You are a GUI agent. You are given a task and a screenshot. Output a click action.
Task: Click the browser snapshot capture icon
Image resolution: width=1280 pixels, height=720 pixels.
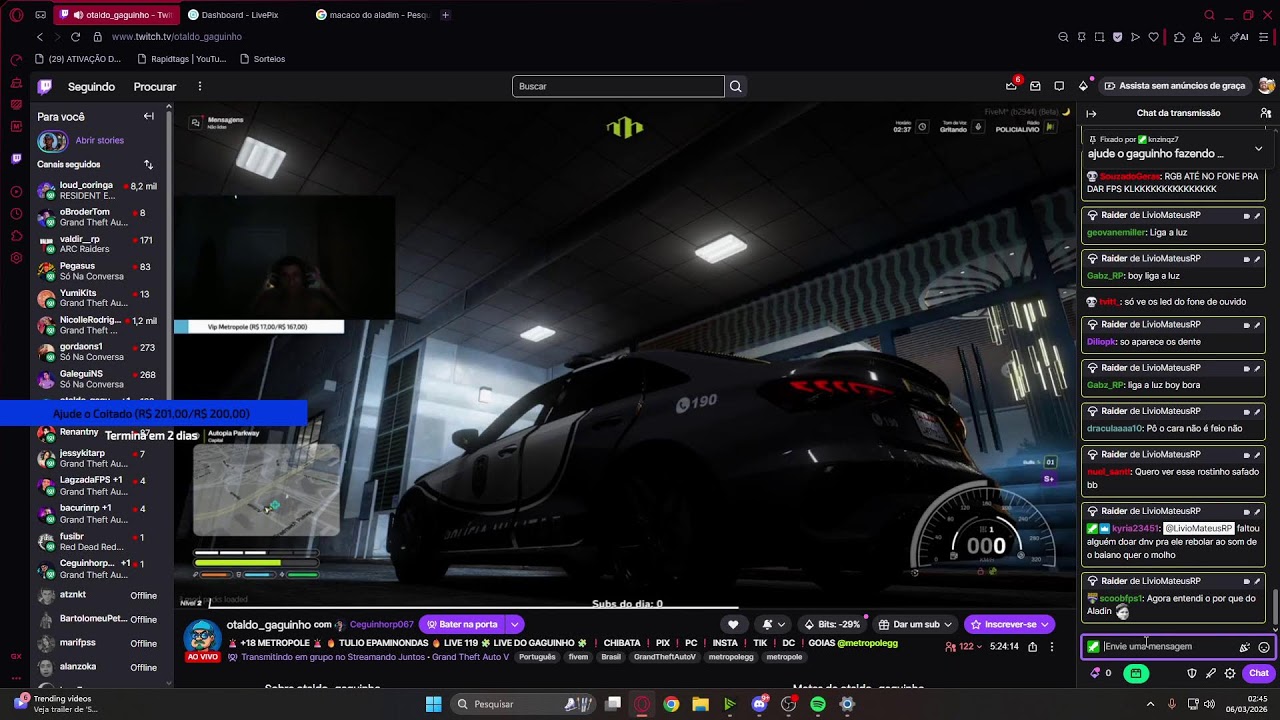tap(1099, 37)
